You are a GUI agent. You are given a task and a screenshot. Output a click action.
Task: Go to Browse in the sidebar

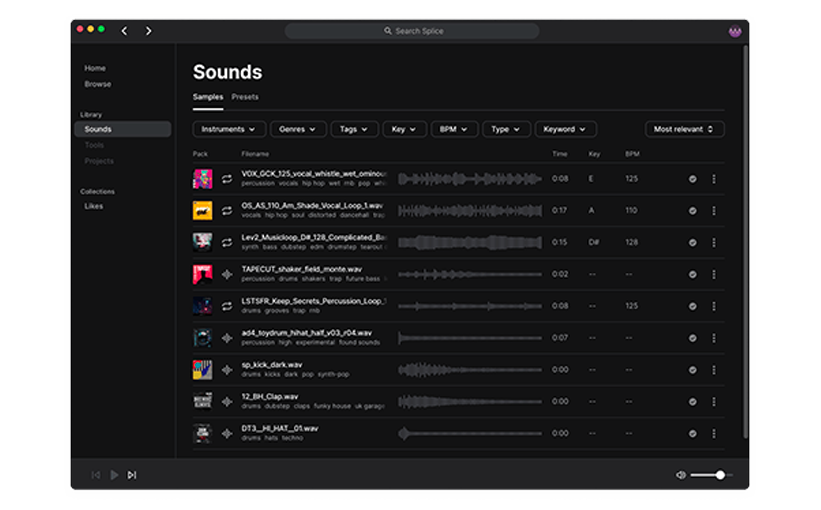point(98,84)
